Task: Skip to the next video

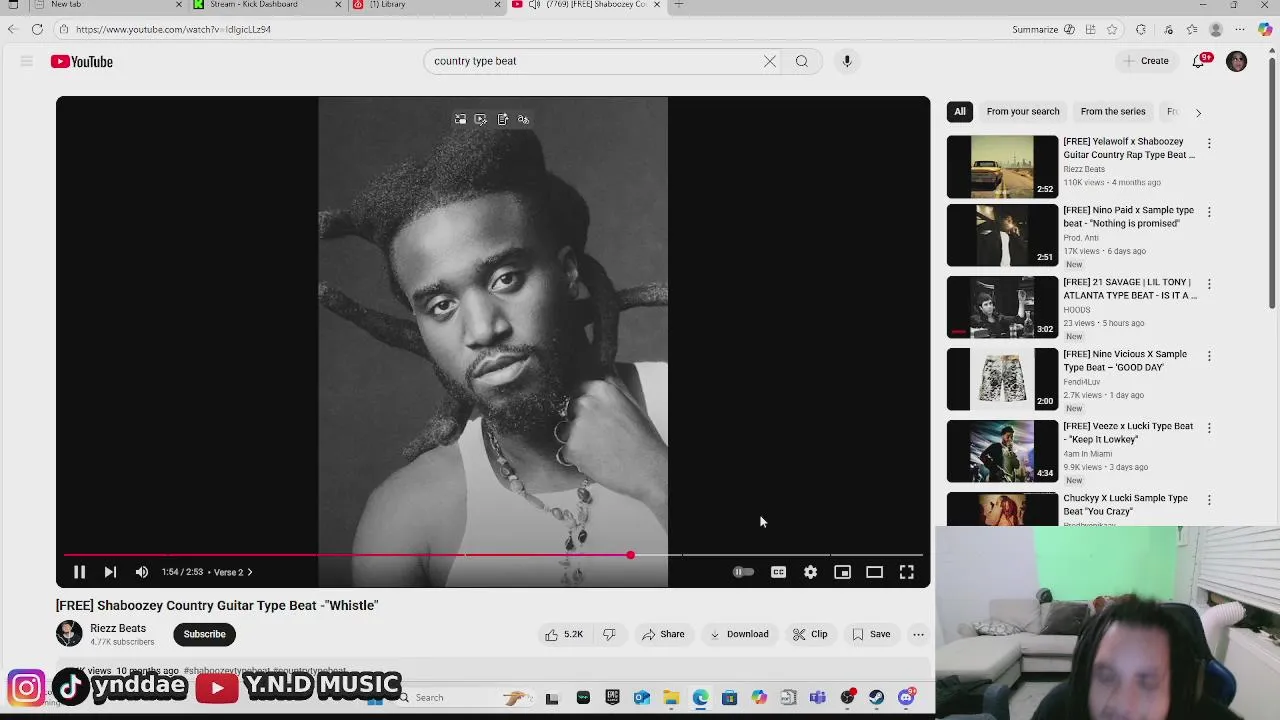Action: (110, 572)
